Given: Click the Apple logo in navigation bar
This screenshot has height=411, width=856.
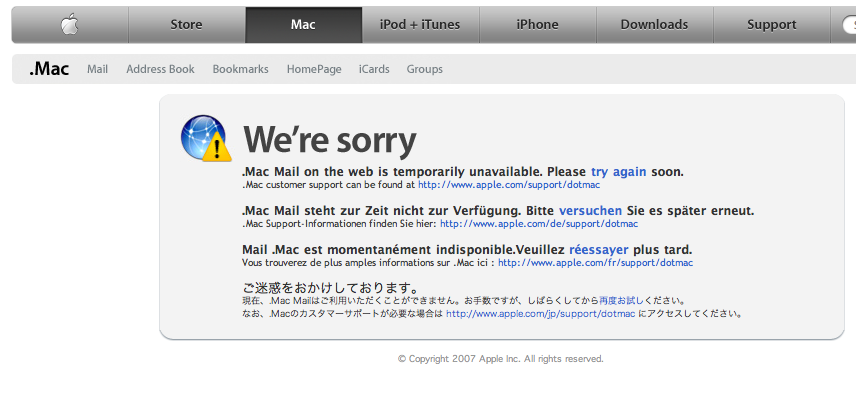Looking at the screenshot, I should coord(70,25).
